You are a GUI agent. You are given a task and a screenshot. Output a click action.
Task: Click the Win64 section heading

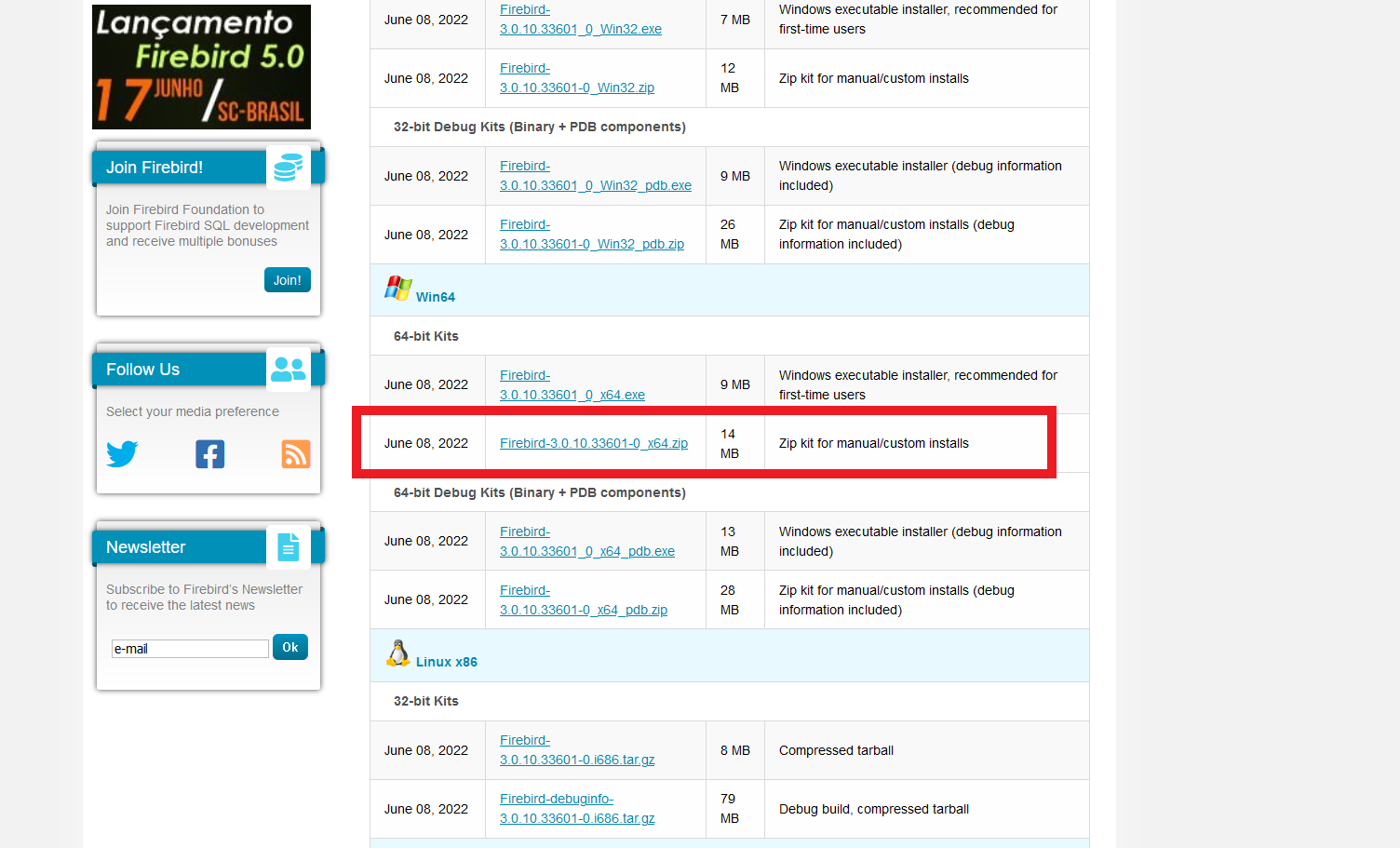coord(436,297)
